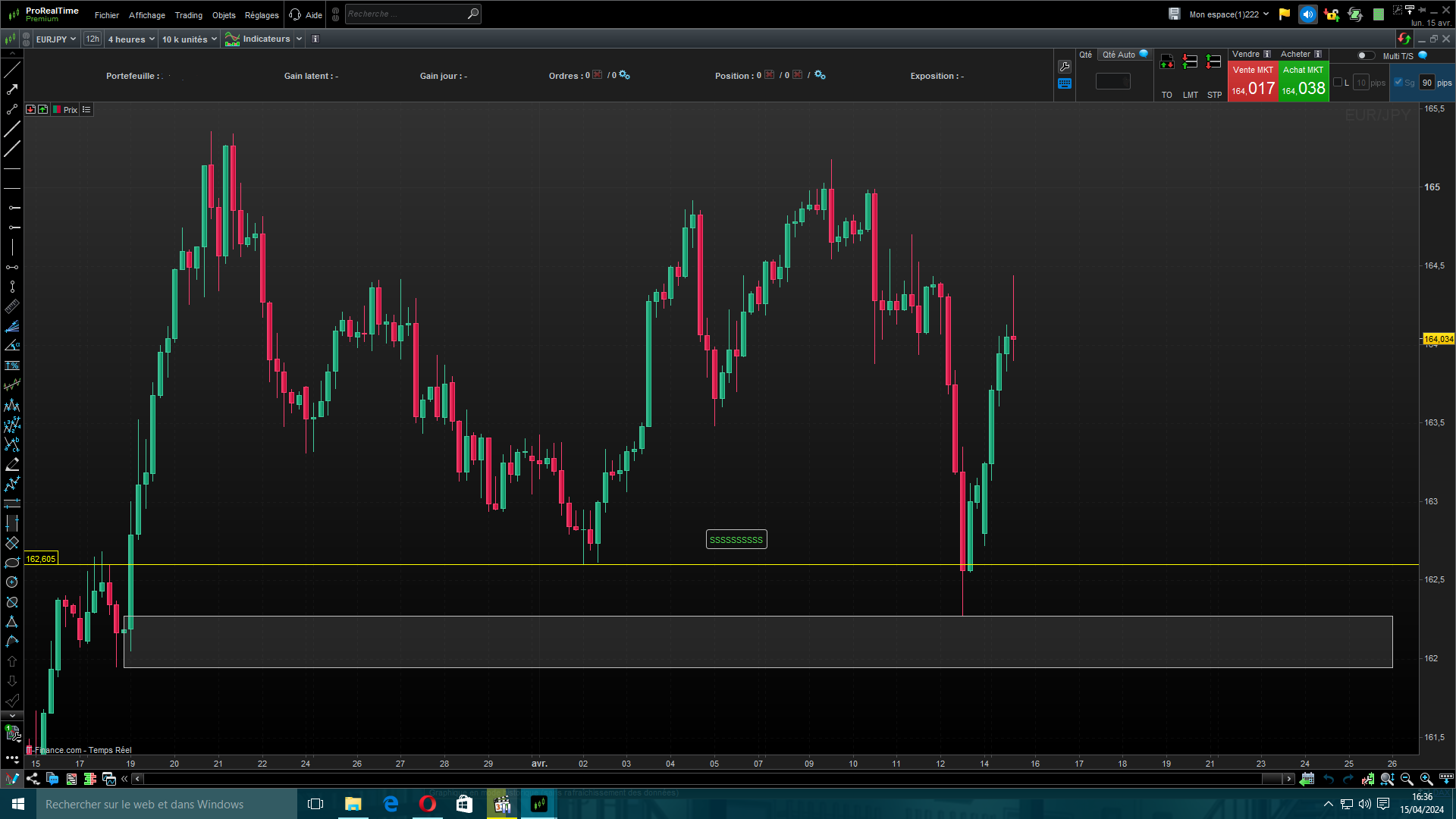Open the Trading menu
The width and height of the screenshot is (1456, 819).
pos(188,15)
